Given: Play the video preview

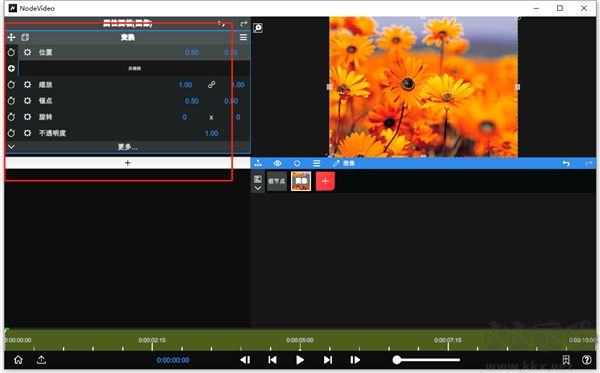Looking at the screenshot, I should (300, 360).
